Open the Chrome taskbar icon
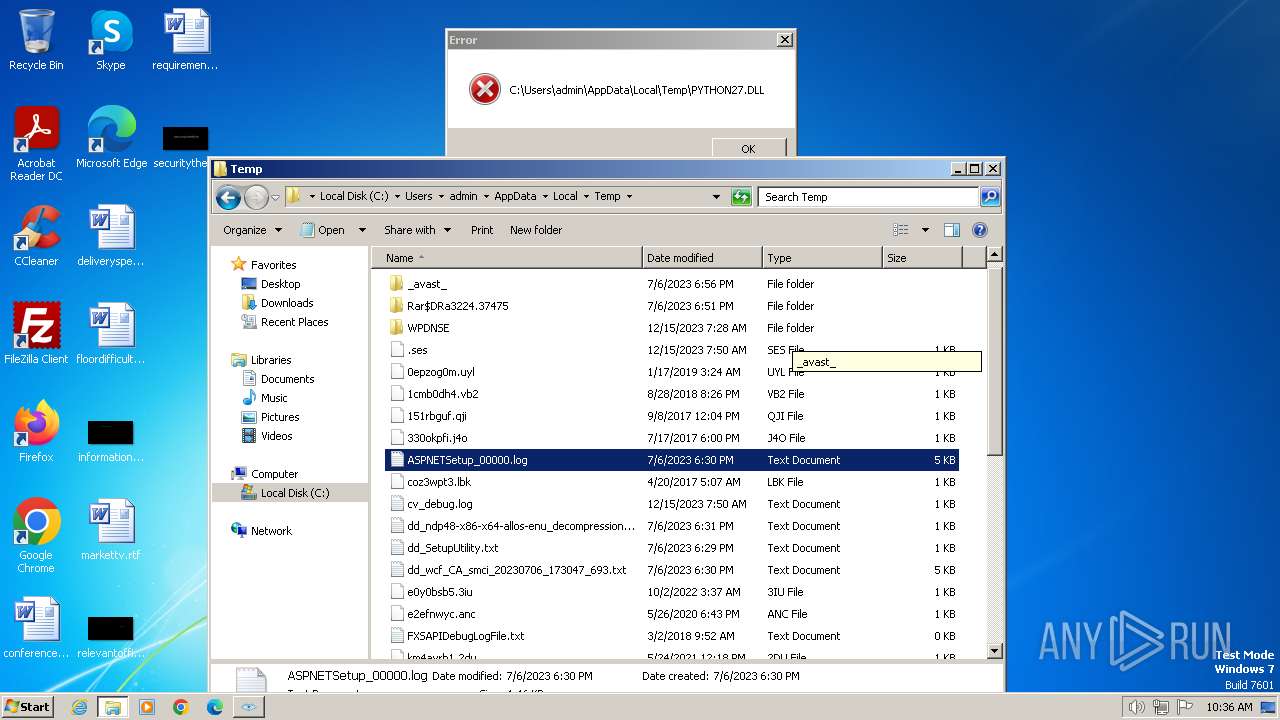The width and height of the screenshot is (1280, 720). (181, 707)
